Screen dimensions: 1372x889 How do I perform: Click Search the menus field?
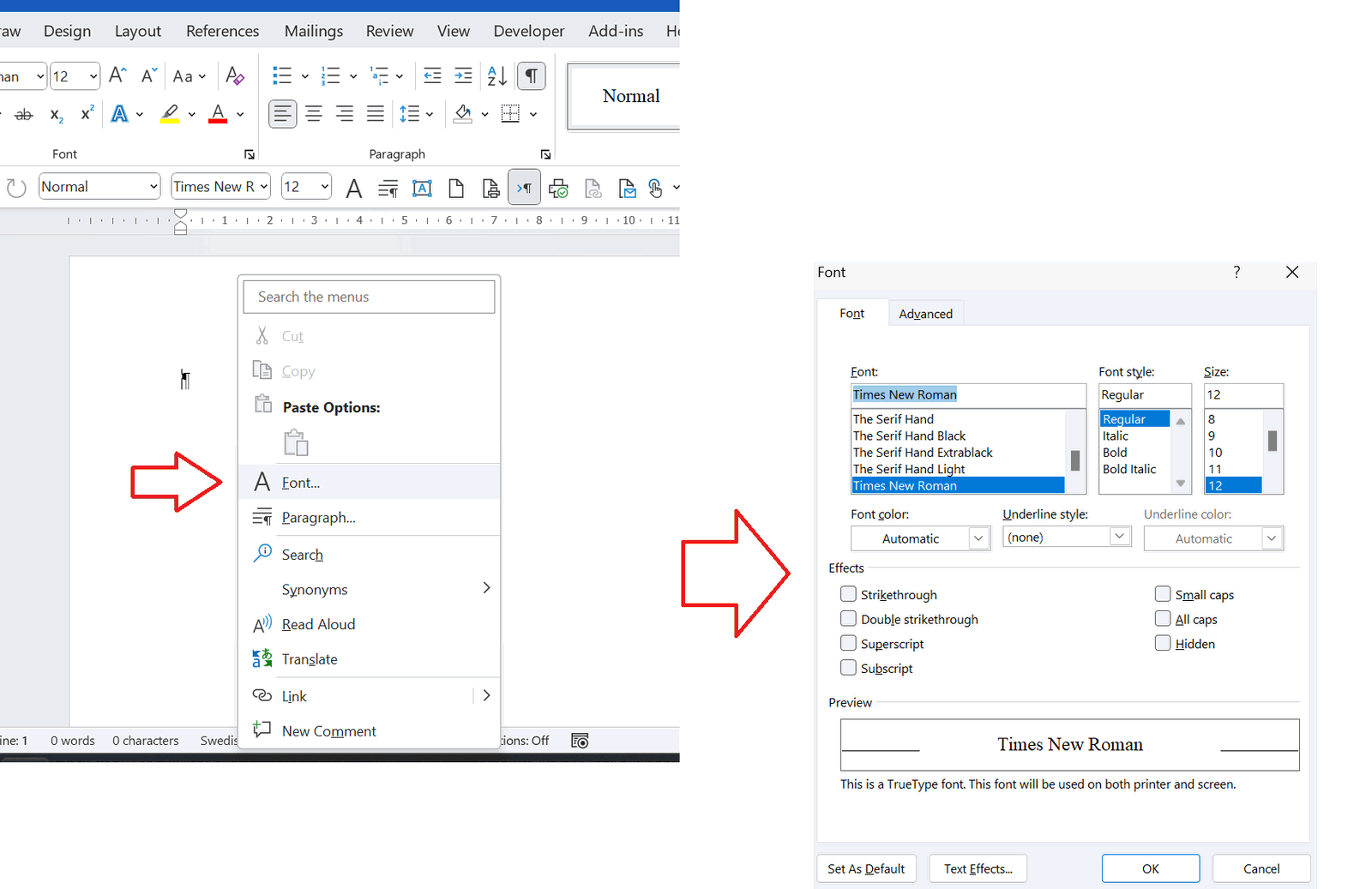(370, 297)
